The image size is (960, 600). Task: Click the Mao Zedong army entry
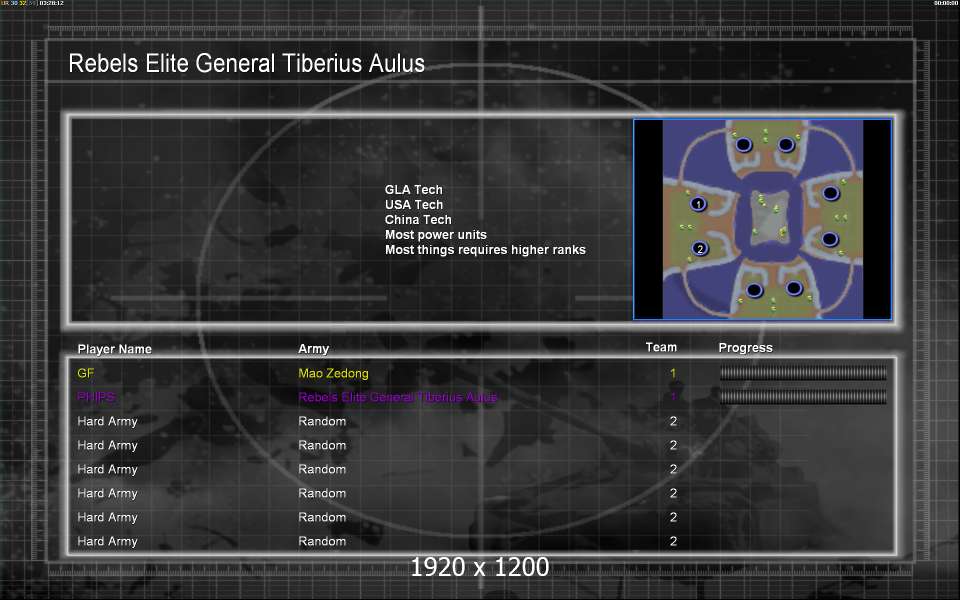pyautogui.click(x=334, y=373)
